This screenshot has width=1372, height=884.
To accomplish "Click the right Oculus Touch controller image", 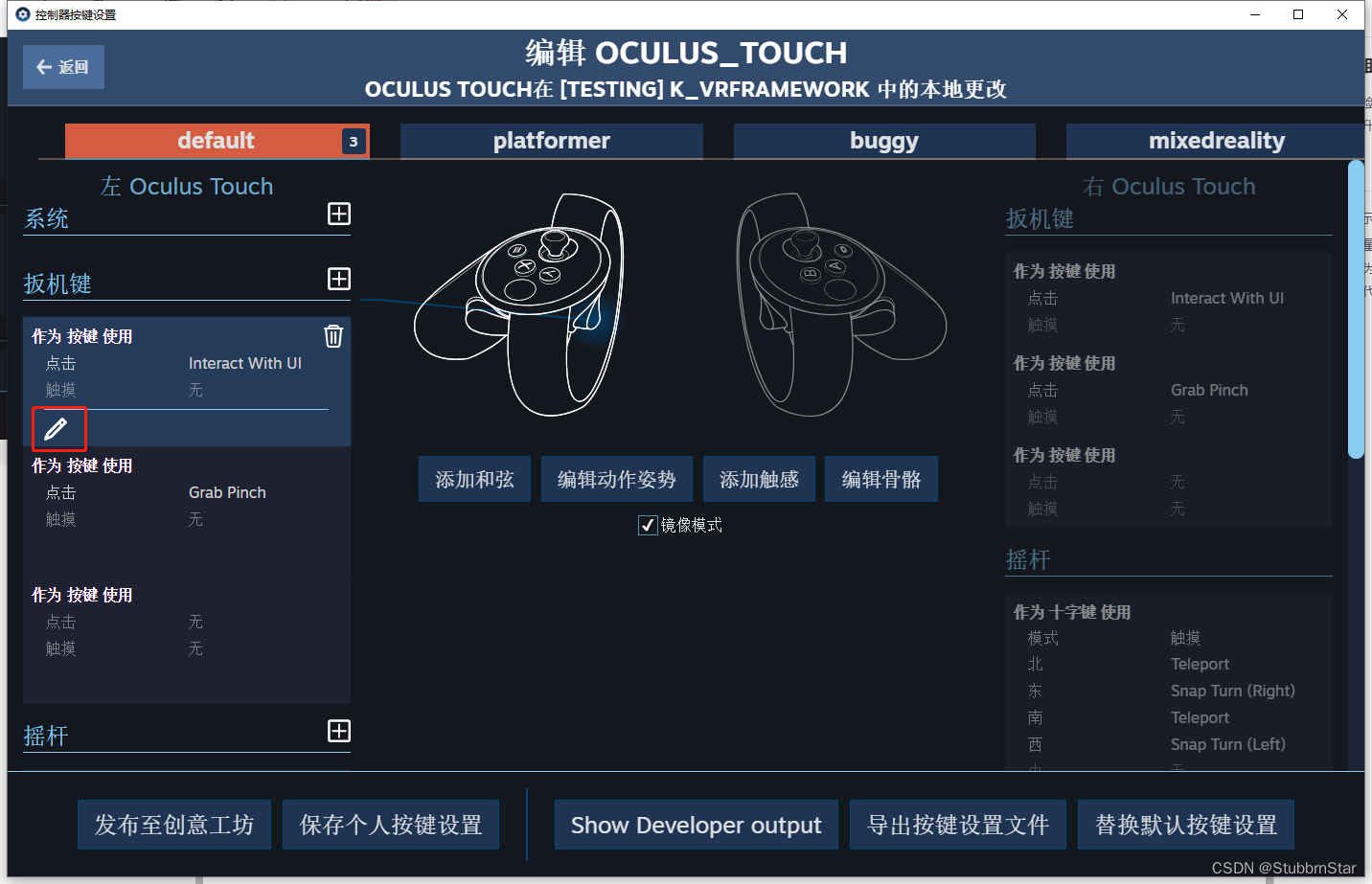I will (x=841, y=305).
